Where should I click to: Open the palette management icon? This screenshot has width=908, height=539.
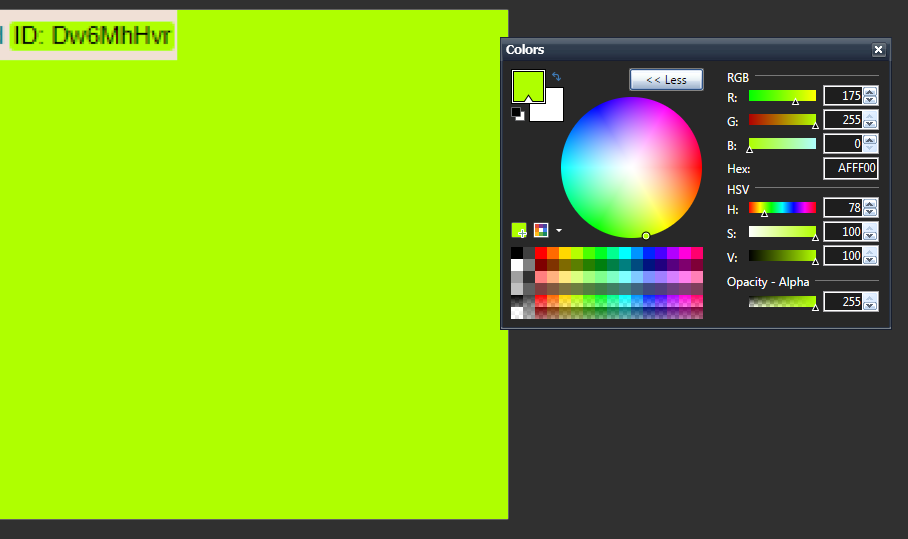point(541,230)
